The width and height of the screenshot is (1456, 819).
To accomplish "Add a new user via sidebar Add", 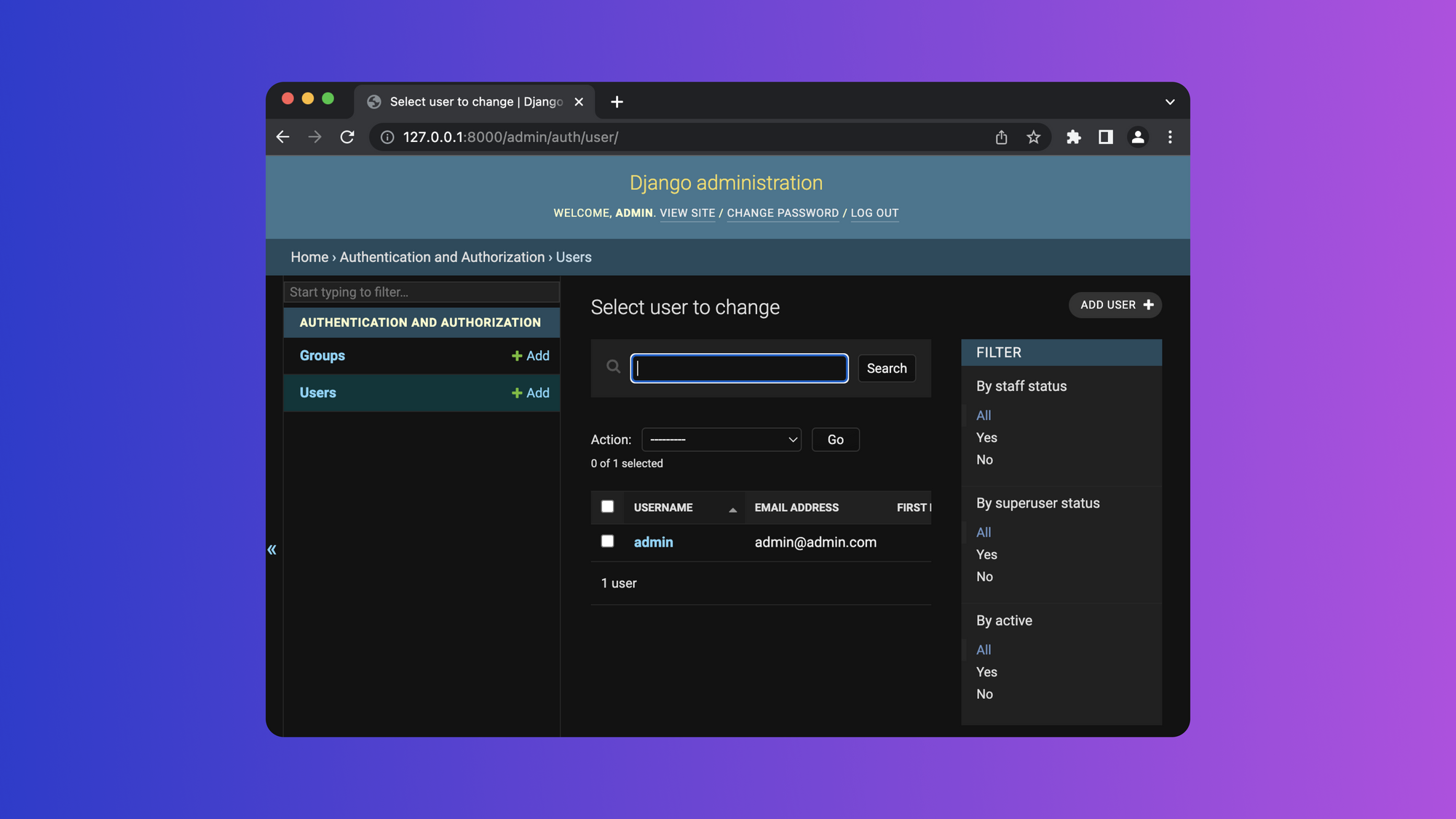I will [x=531, y=393].
